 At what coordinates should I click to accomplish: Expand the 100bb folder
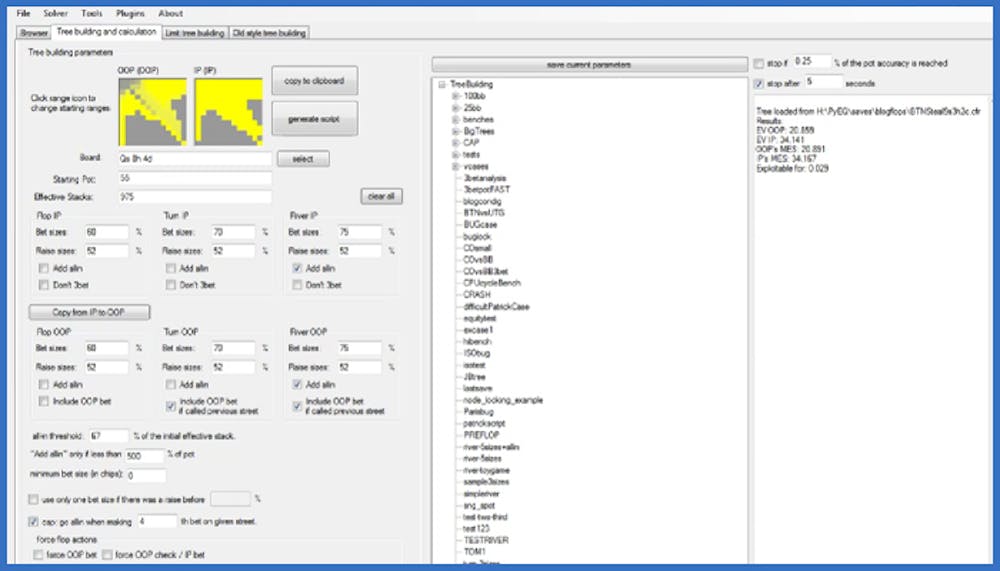point(456,96)
